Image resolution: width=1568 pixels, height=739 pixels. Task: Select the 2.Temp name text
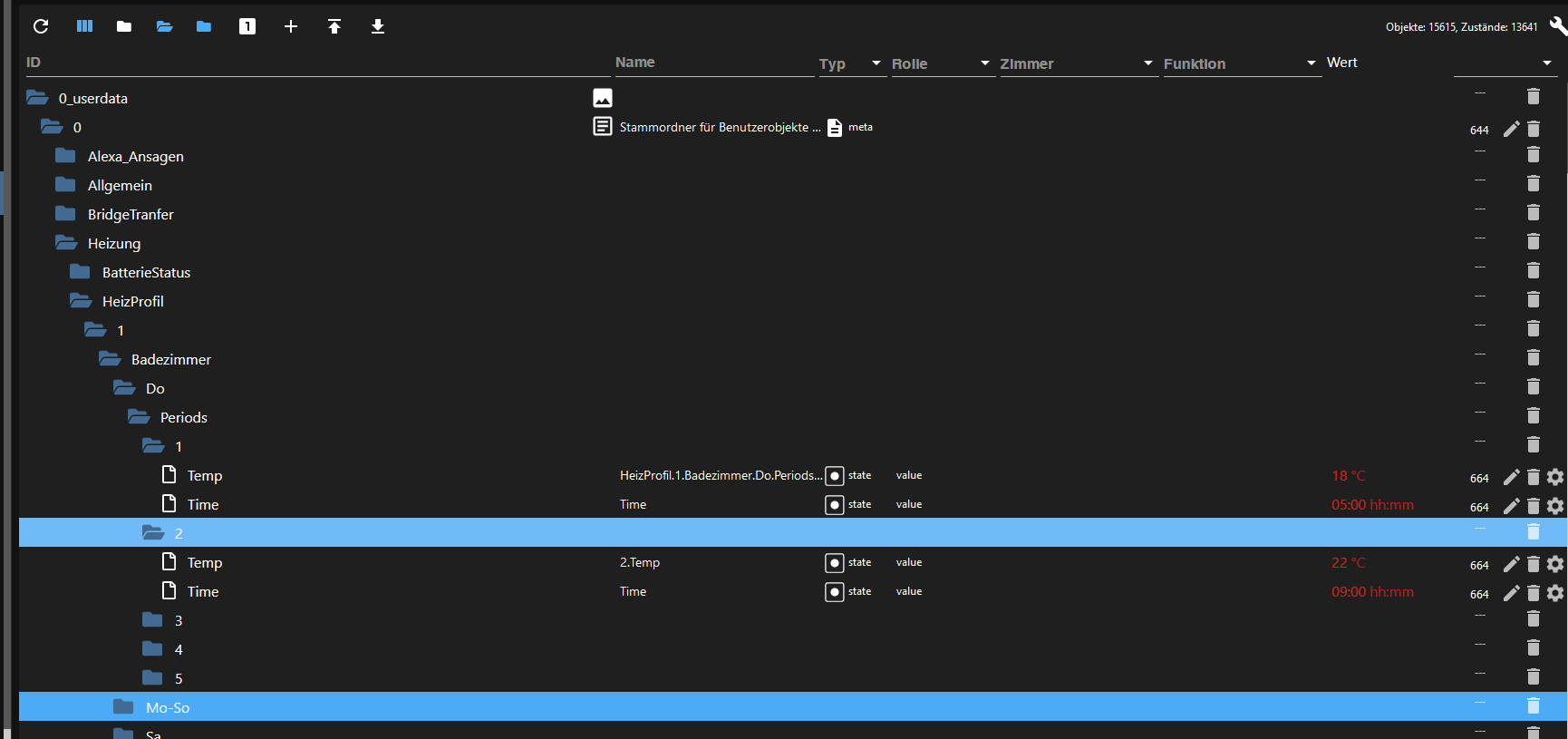(640, 563)
